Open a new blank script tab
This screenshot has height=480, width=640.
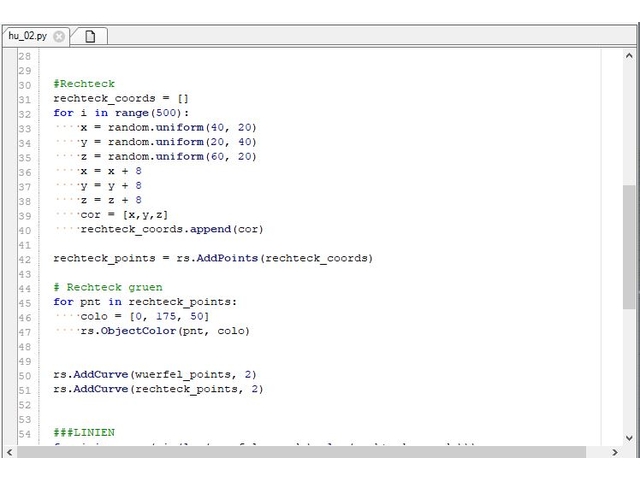(x=90, y=36)
